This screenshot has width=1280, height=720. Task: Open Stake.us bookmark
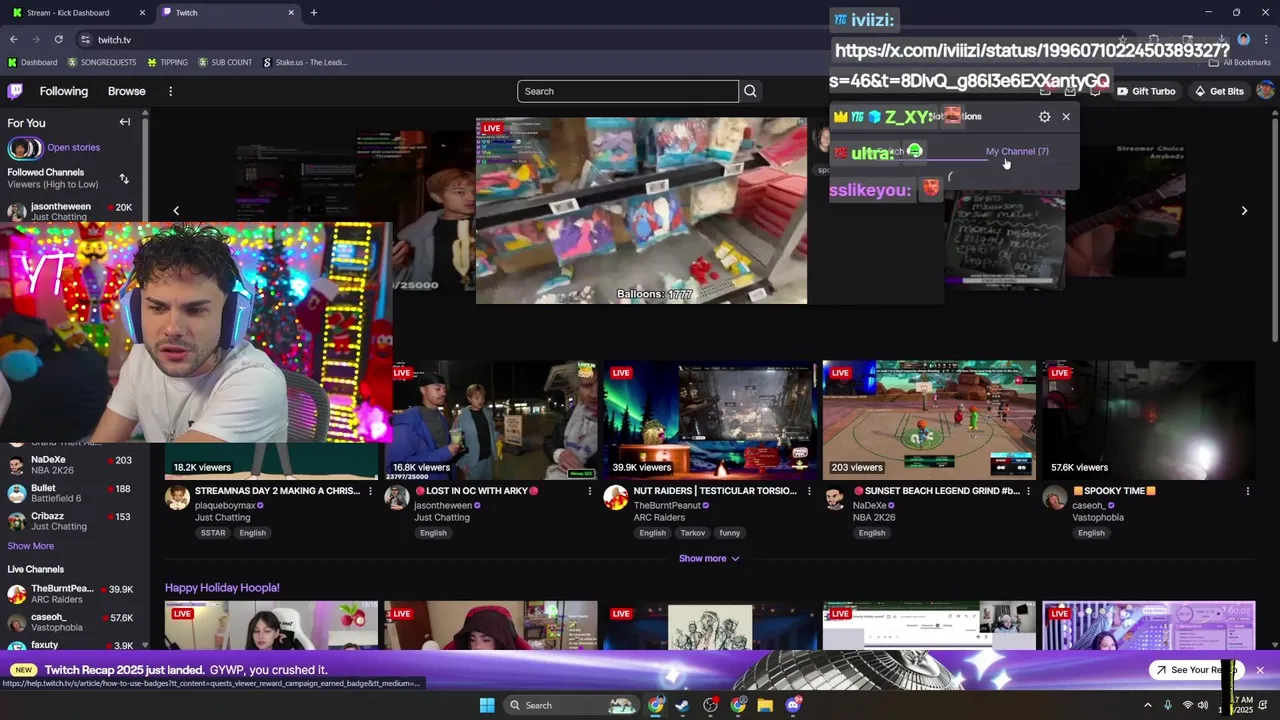click(x=305, y=62)
